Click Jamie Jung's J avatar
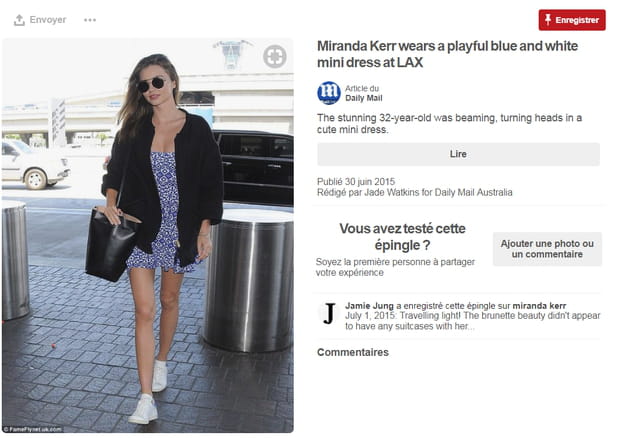Screen dimensions: 624x439 tap(329, 314)
